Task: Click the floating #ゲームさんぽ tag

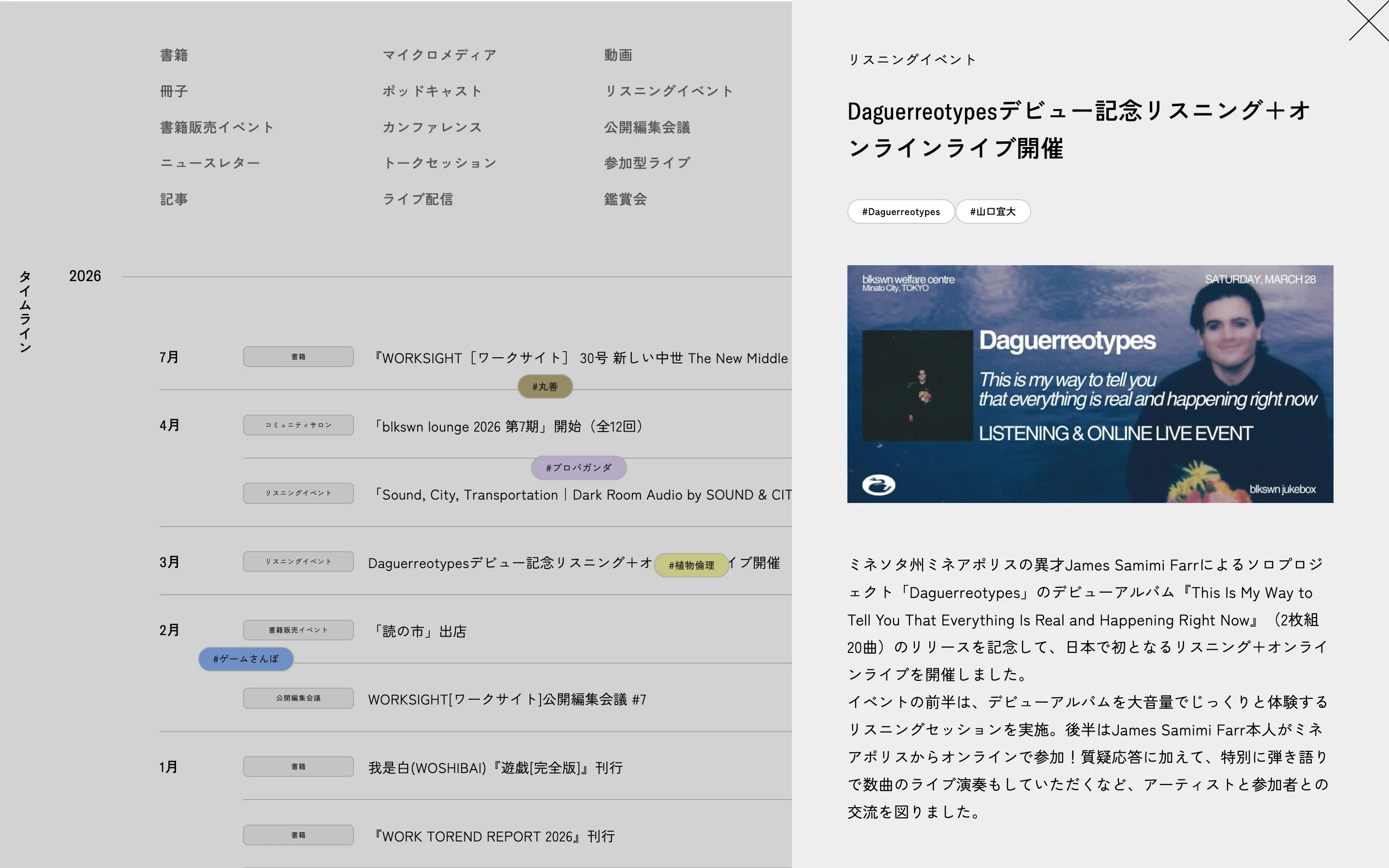Action: (x=246, y=659)
